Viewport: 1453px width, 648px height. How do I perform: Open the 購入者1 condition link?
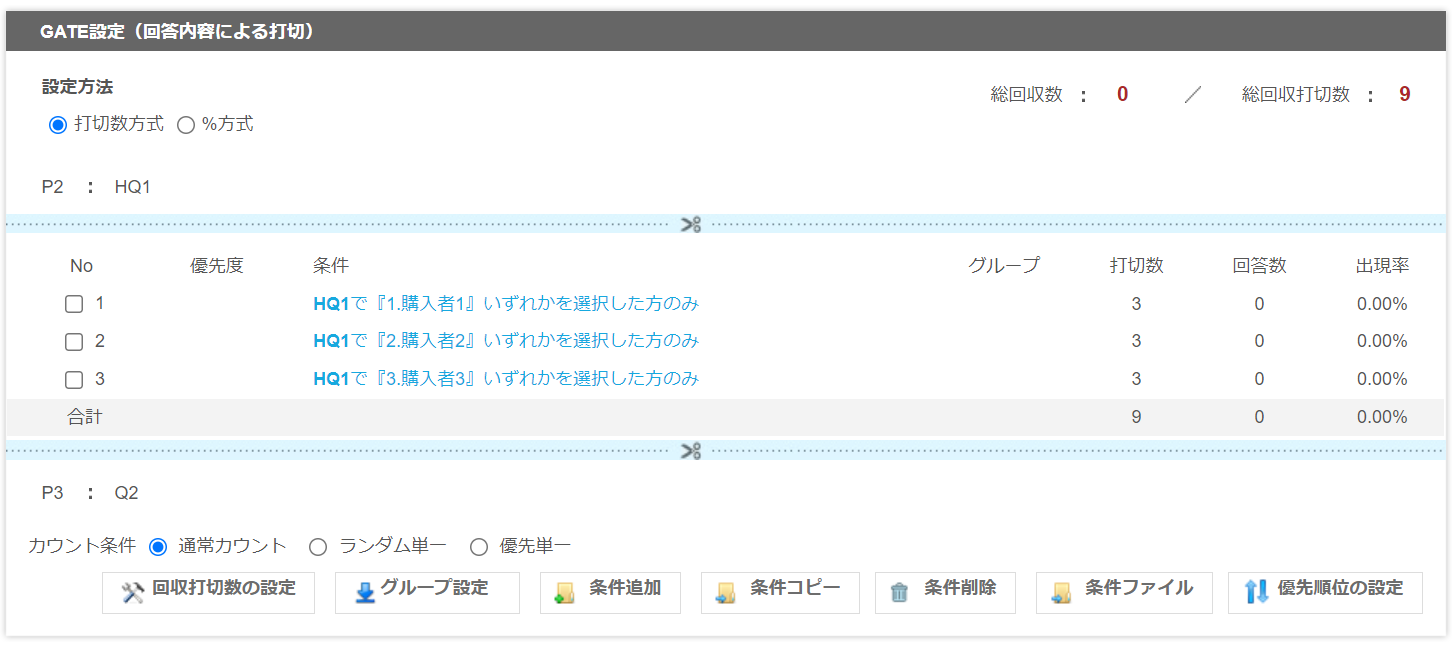pyautogui.click(x=505, y=304)
